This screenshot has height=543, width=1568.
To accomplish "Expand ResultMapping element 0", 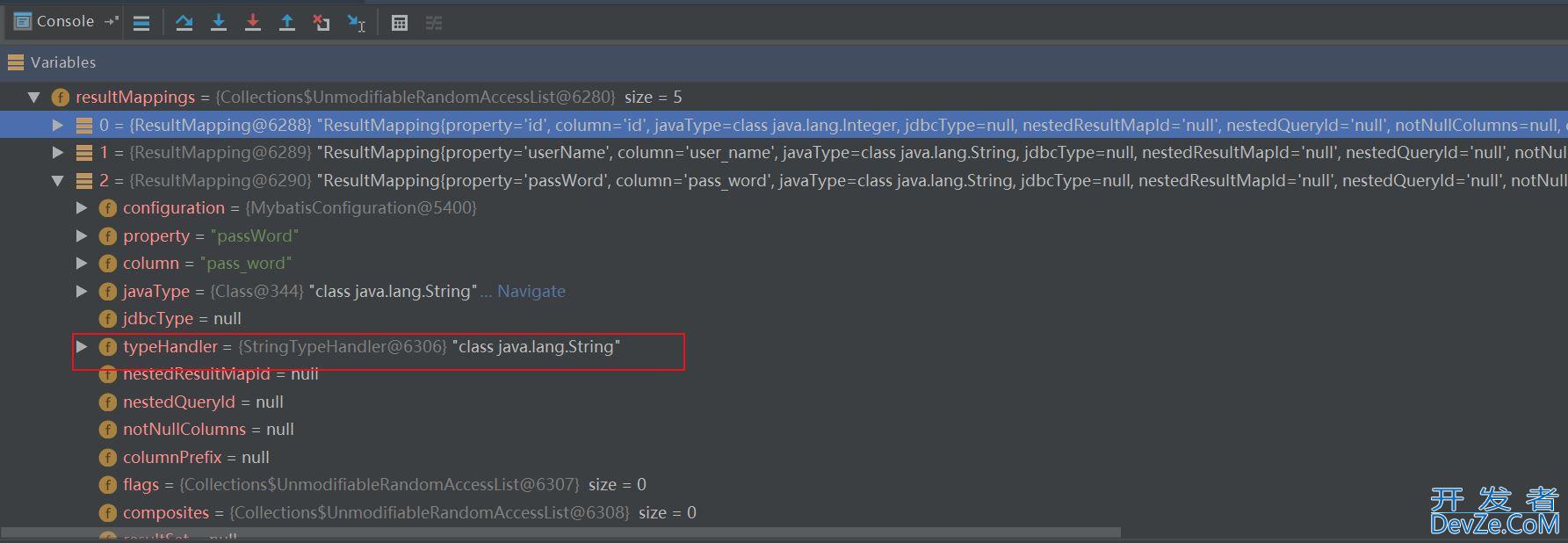I will point(58,125).
